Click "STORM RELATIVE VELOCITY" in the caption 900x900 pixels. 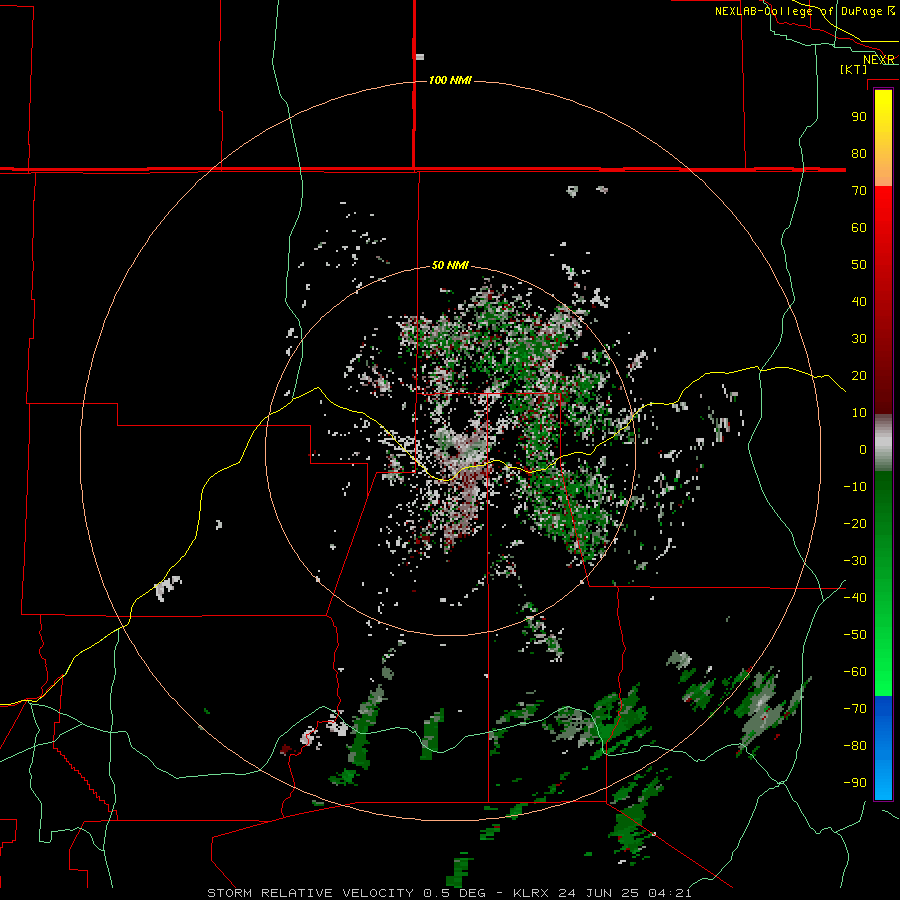tap(311, 893)
